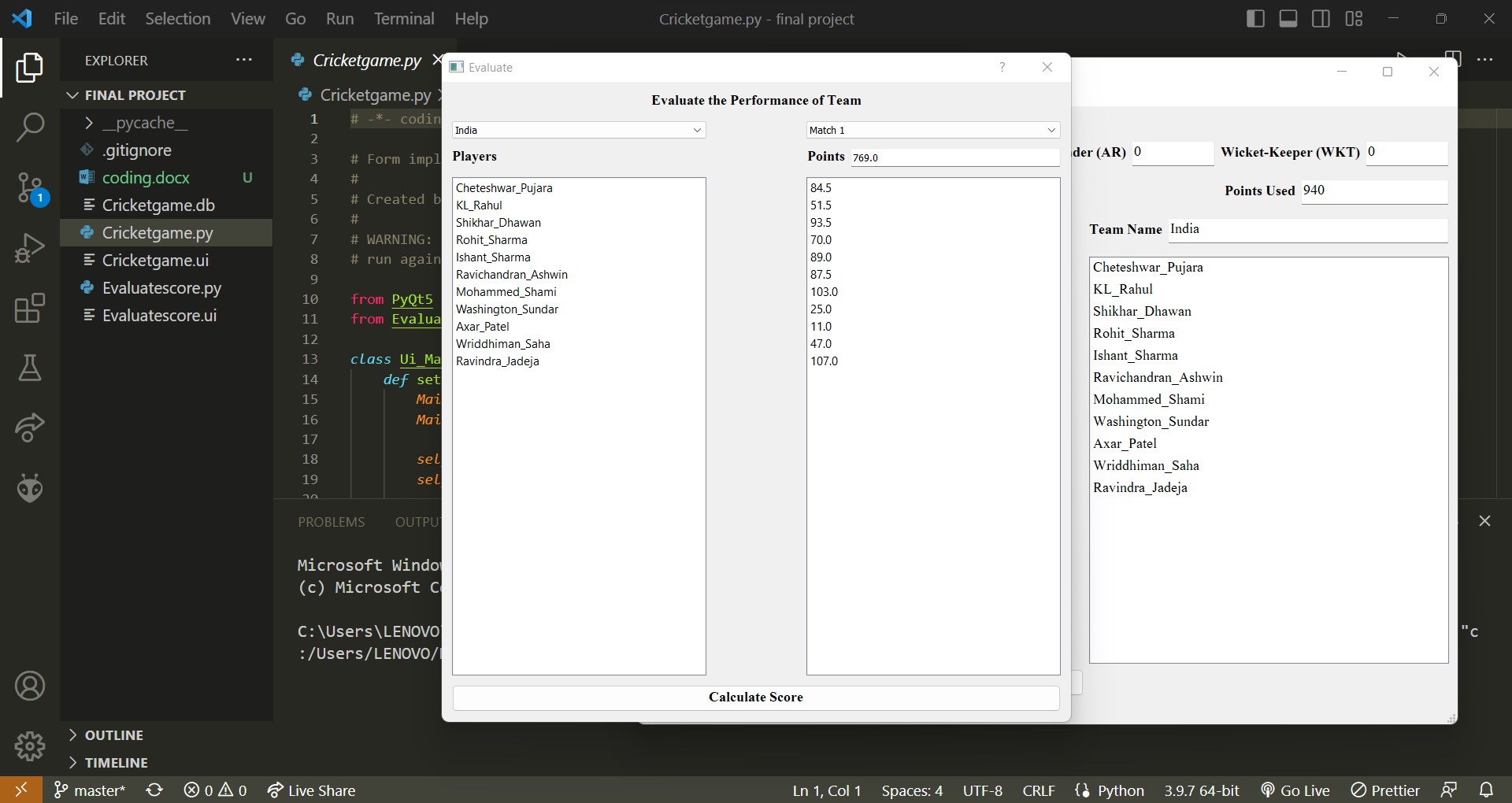This screenshot has width=1512, height=803.
Task: Select the Run and Debug icon
Action: pyautogui.click(x=30, y=247)
